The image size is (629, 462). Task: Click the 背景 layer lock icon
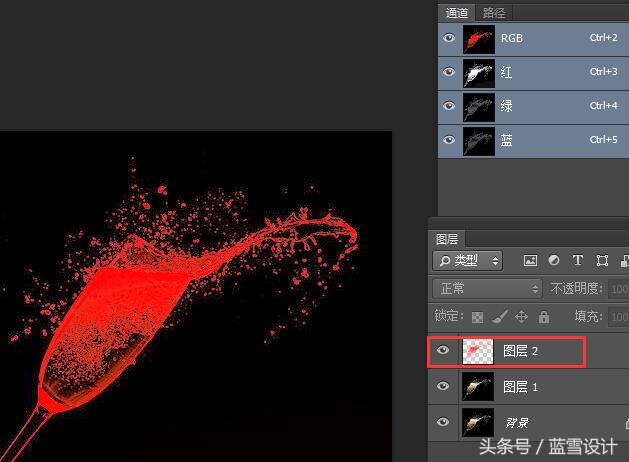pyautogui.click(x=627, y=422)
